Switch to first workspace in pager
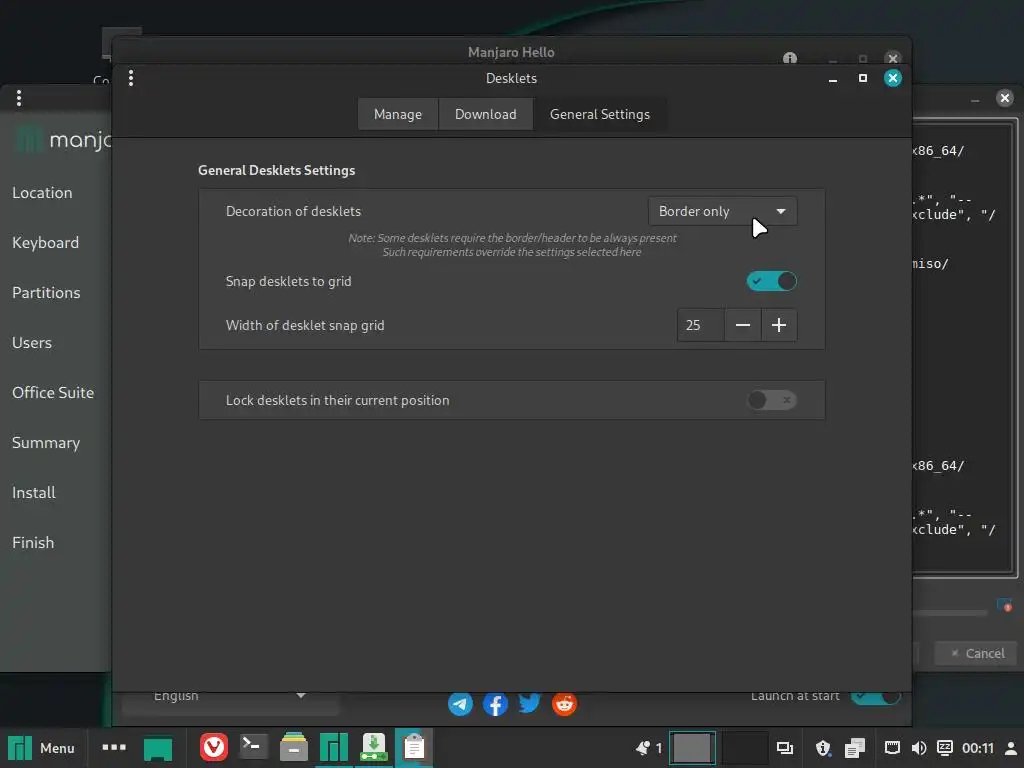The width and height of the screenshot is (1024, 768). click(x=692, y=748)
